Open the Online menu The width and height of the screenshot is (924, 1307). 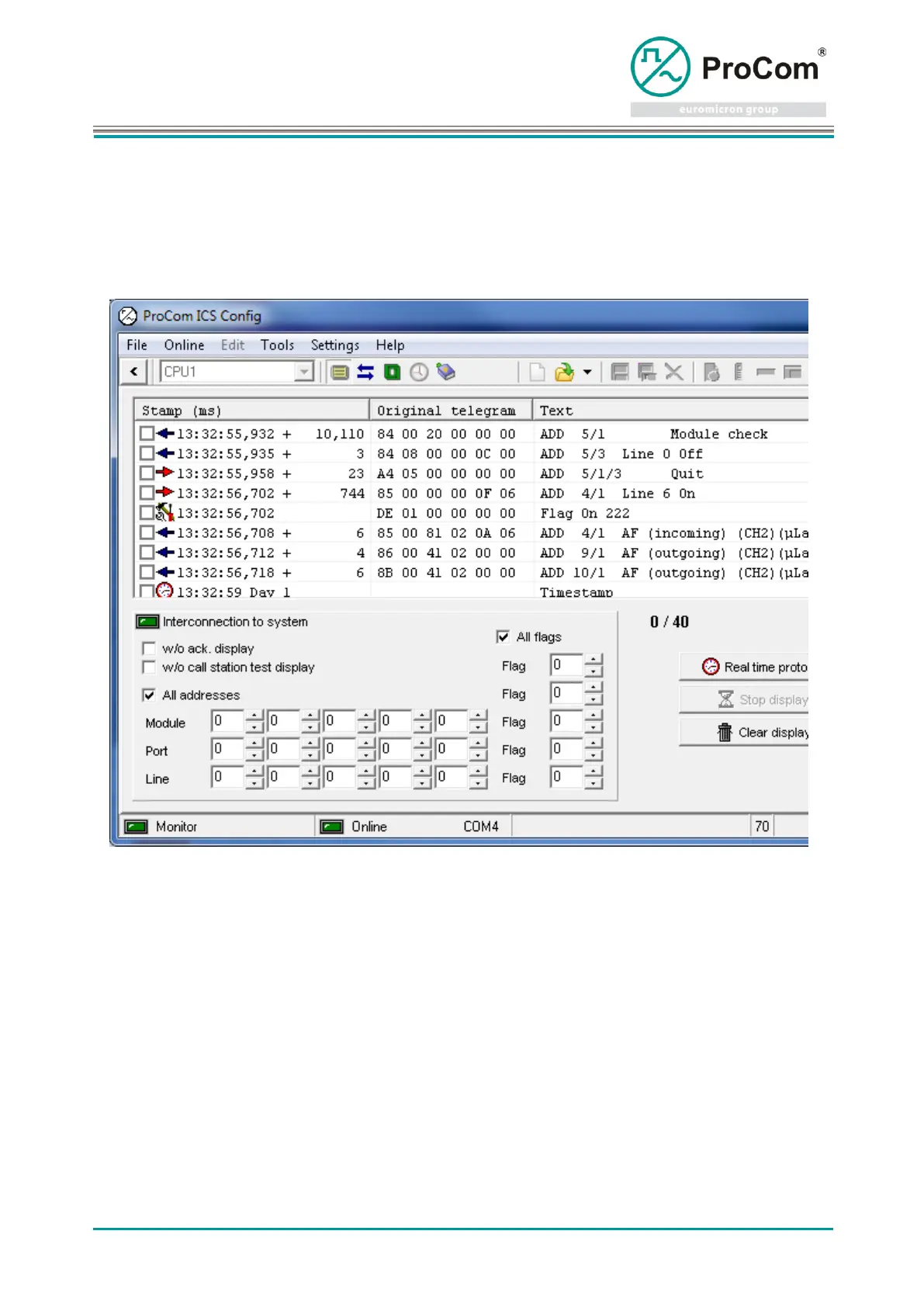(184, 345)
